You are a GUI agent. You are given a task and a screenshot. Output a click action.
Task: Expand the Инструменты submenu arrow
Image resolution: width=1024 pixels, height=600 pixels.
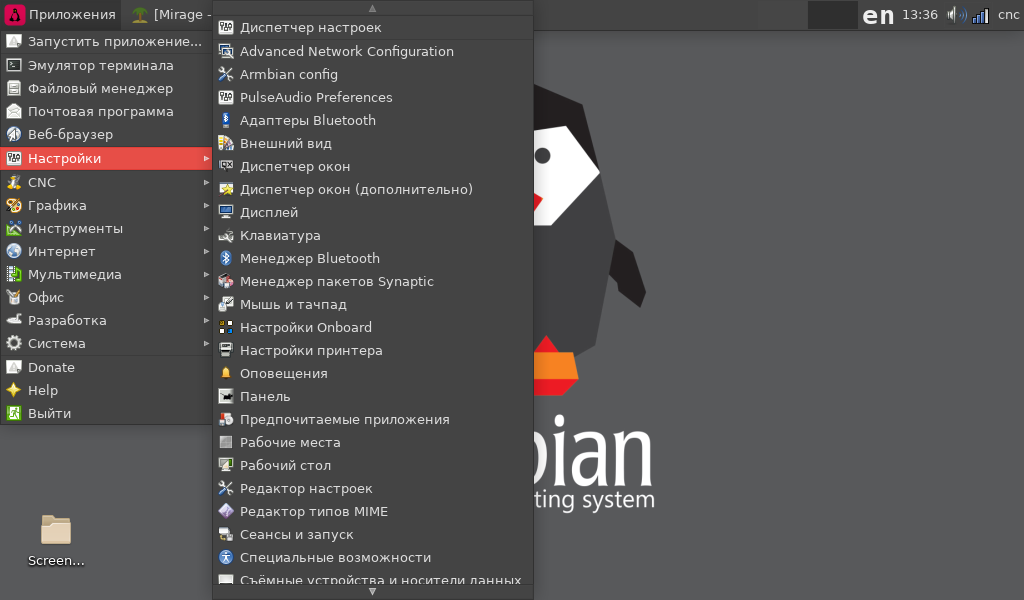point(206,229)
